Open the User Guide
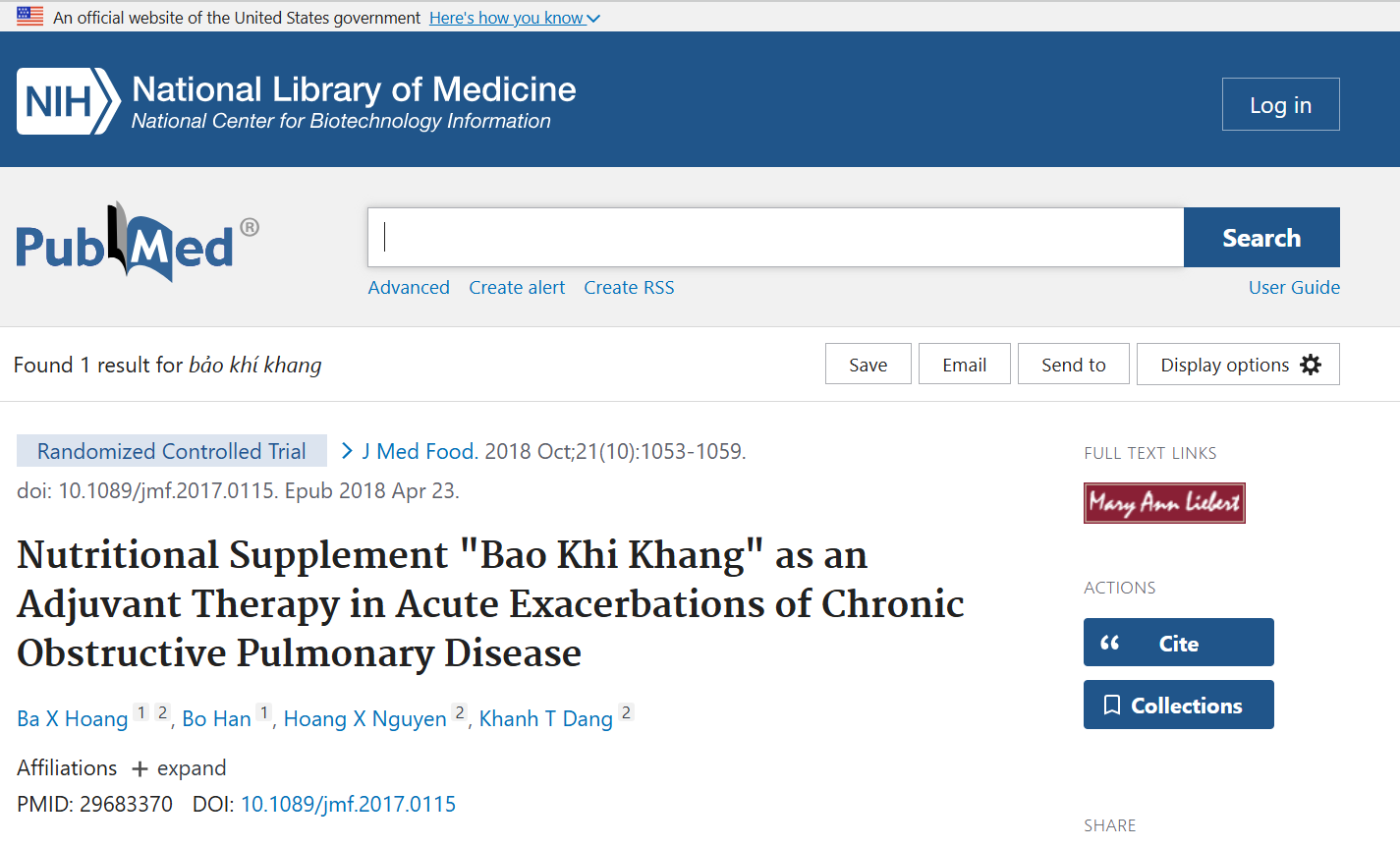This screenshot has height=848, width=1400. tap(1294, 287)
